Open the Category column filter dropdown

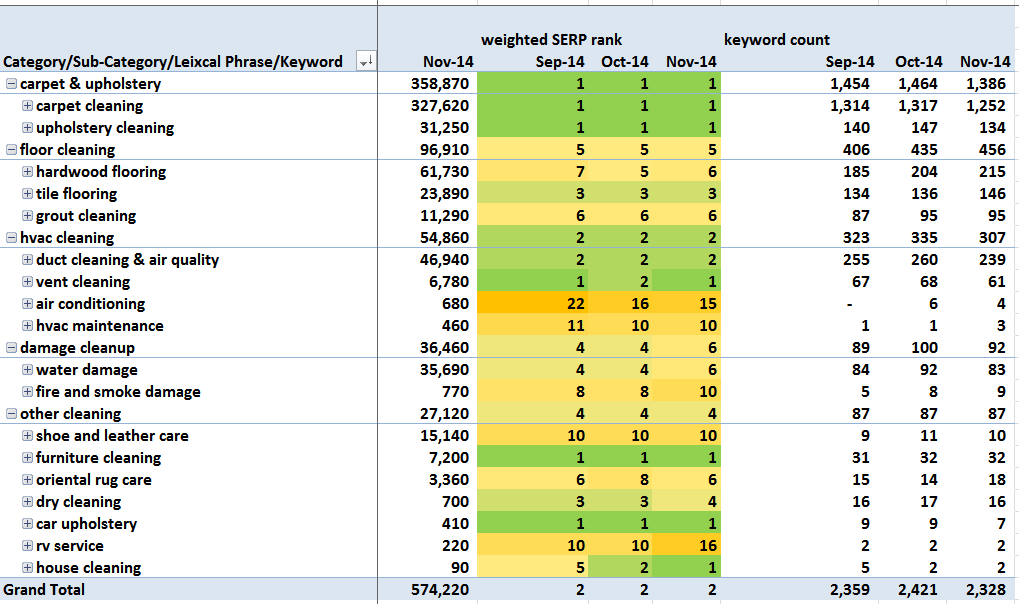365,62
